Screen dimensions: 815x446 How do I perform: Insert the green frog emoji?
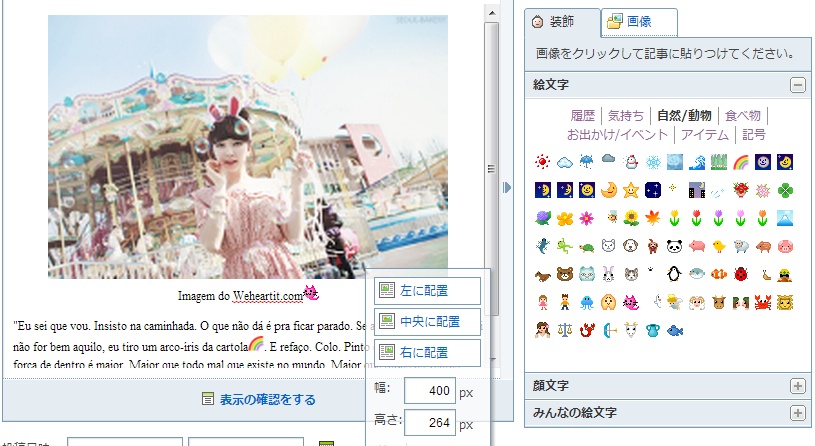click(564, 246)
